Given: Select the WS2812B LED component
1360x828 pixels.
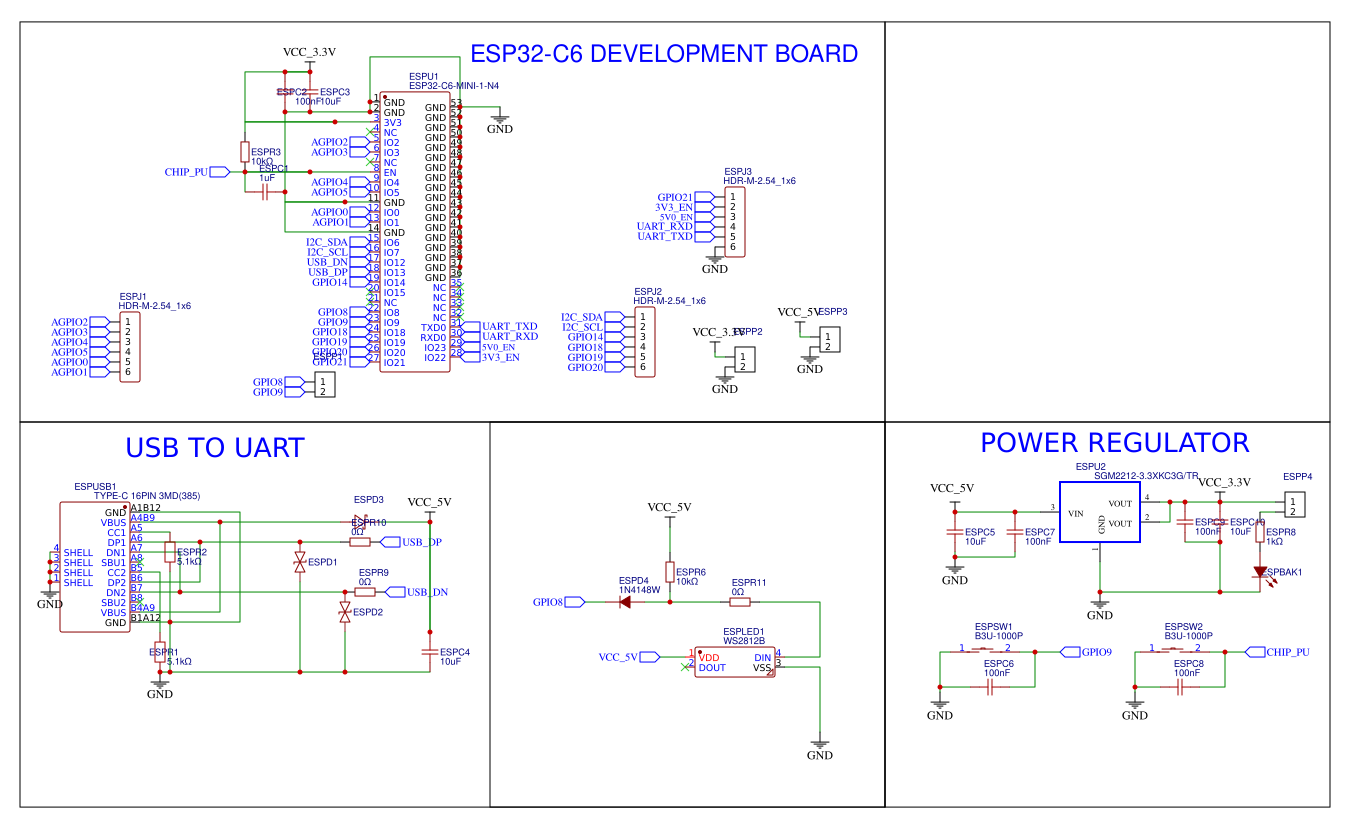Looking at the screenshot, I should (x=734, y=662).
